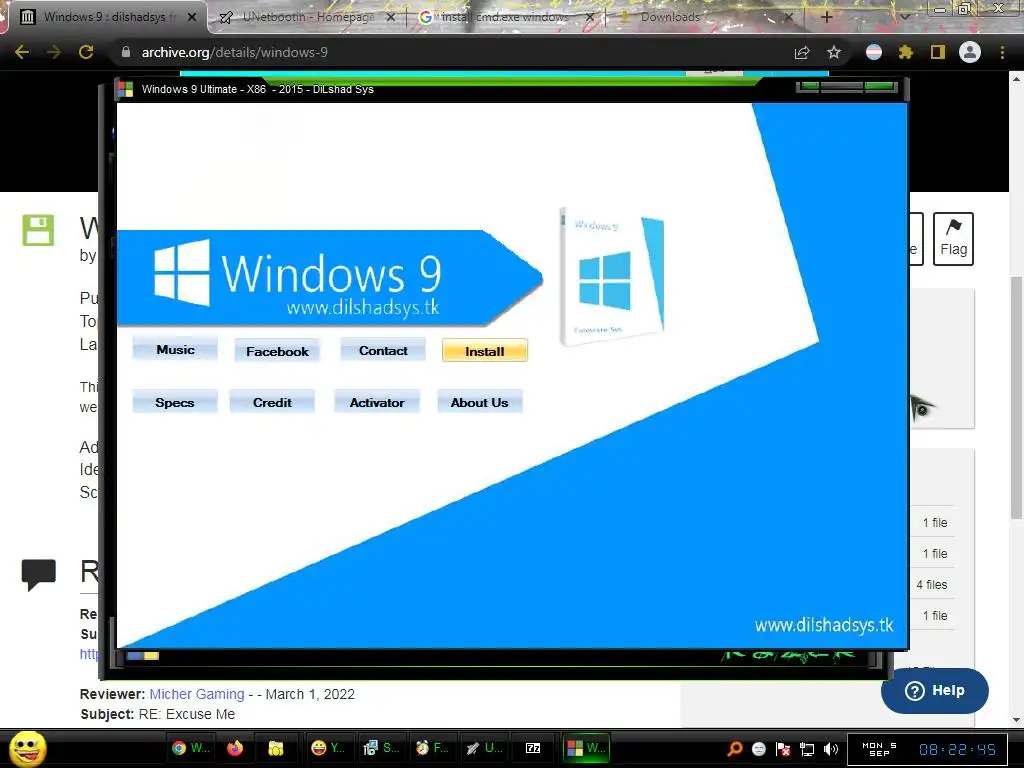Viewport: 1024px width, 768px height.
Task: Open the S... taskbar item
Action: click(x=381, y=748)
